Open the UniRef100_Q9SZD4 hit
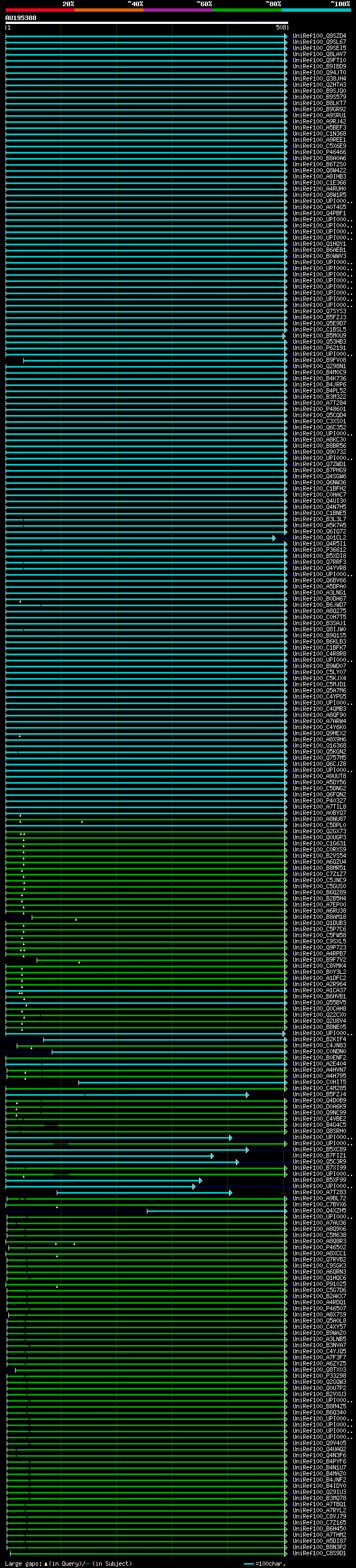 (x=319, y=36)
